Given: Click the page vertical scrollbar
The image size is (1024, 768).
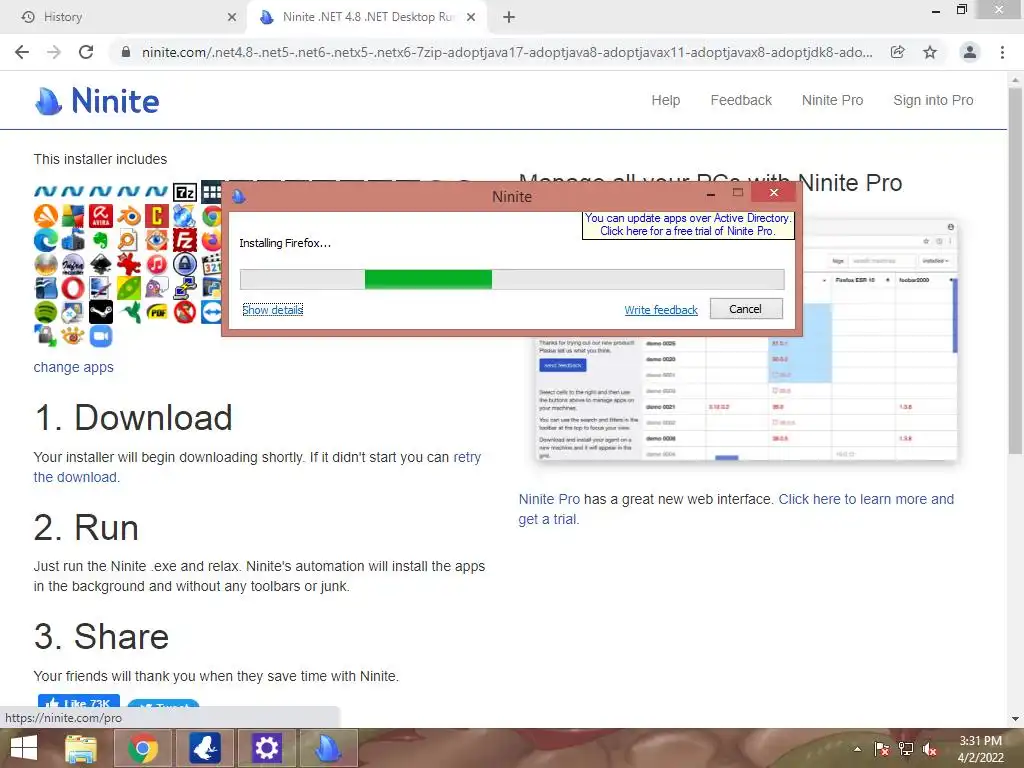Looking at the screenshot, I should (x=1015, y=271).
